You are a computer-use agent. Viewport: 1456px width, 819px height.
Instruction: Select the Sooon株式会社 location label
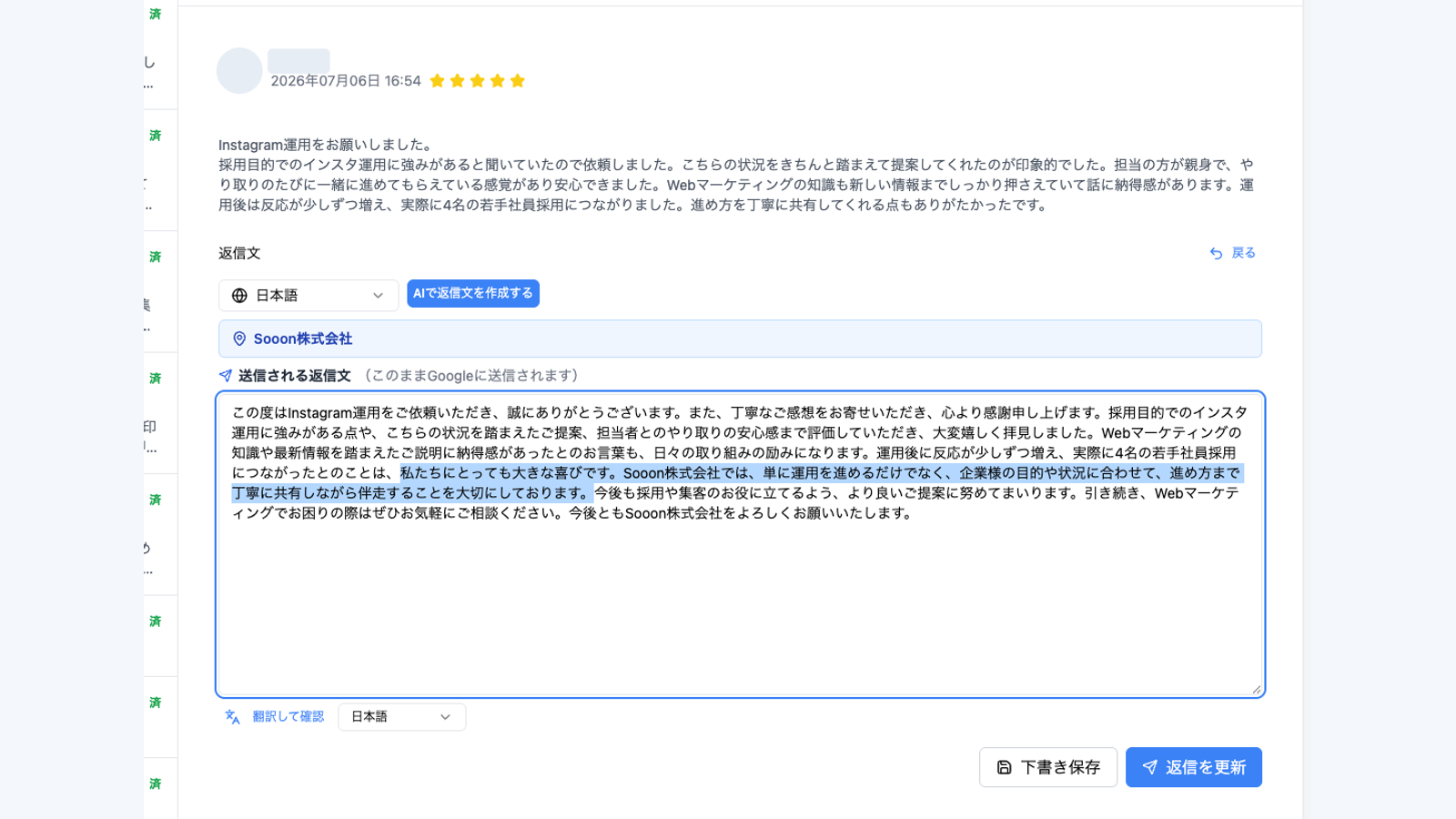(x=303, y=339)
